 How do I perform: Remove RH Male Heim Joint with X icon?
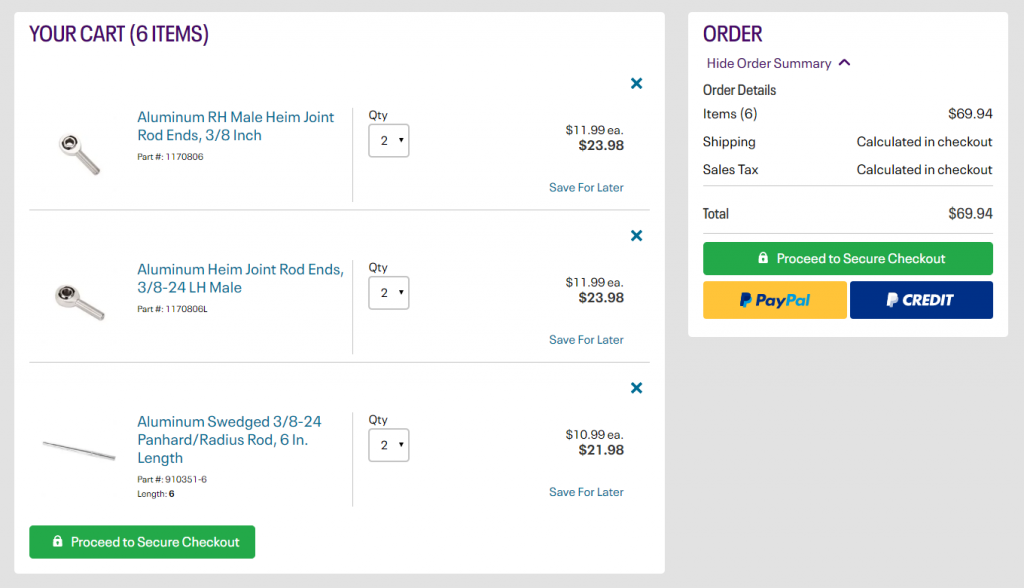636,84
